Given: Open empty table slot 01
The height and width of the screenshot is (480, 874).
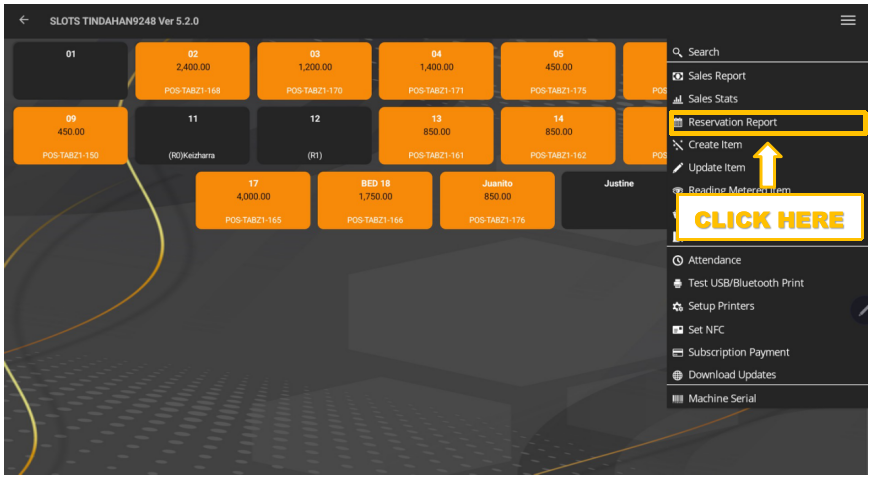Looking at the screenshot, I should coord(70,70).
